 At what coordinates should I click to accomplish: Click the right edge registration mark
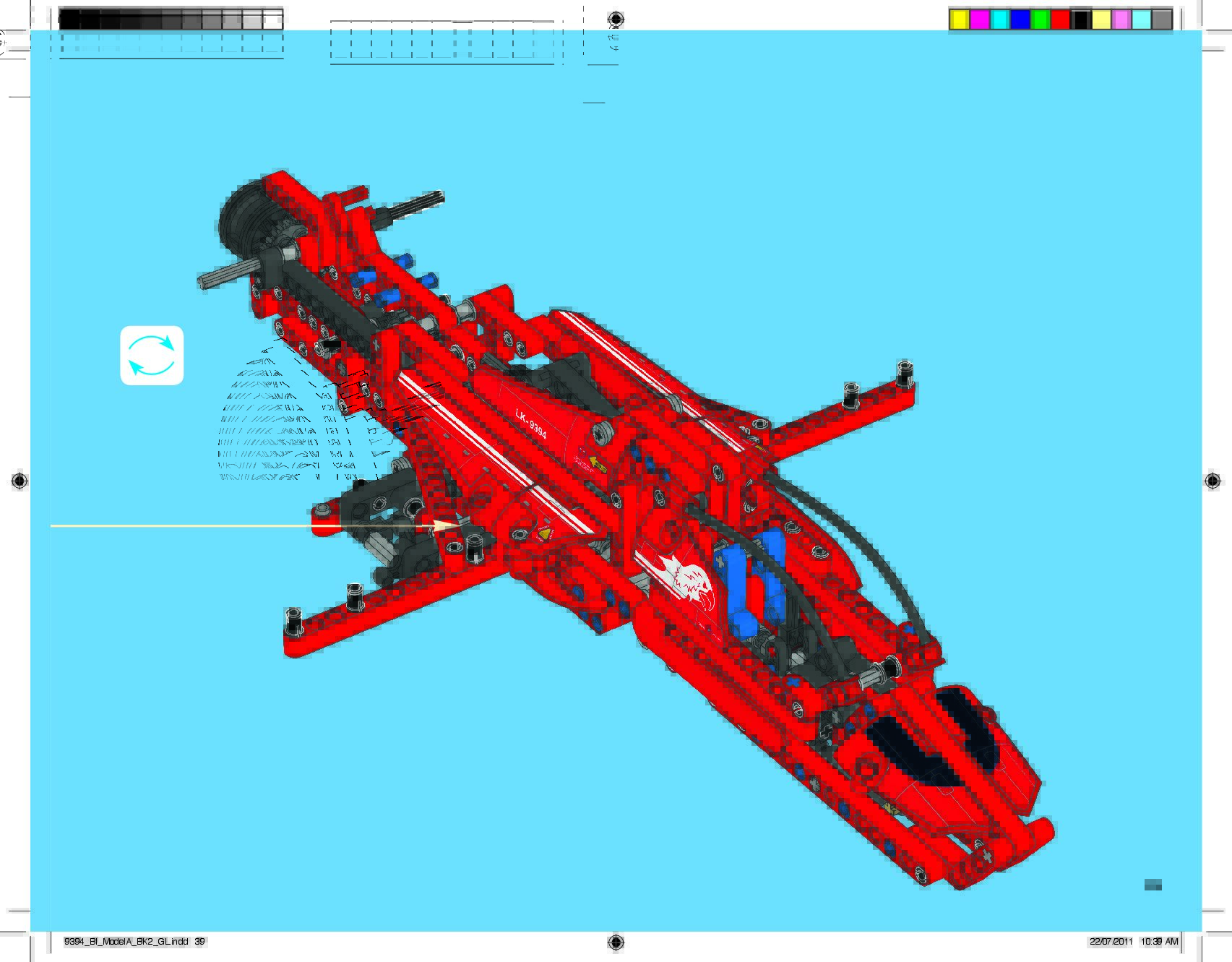(x=1212, y=481)
